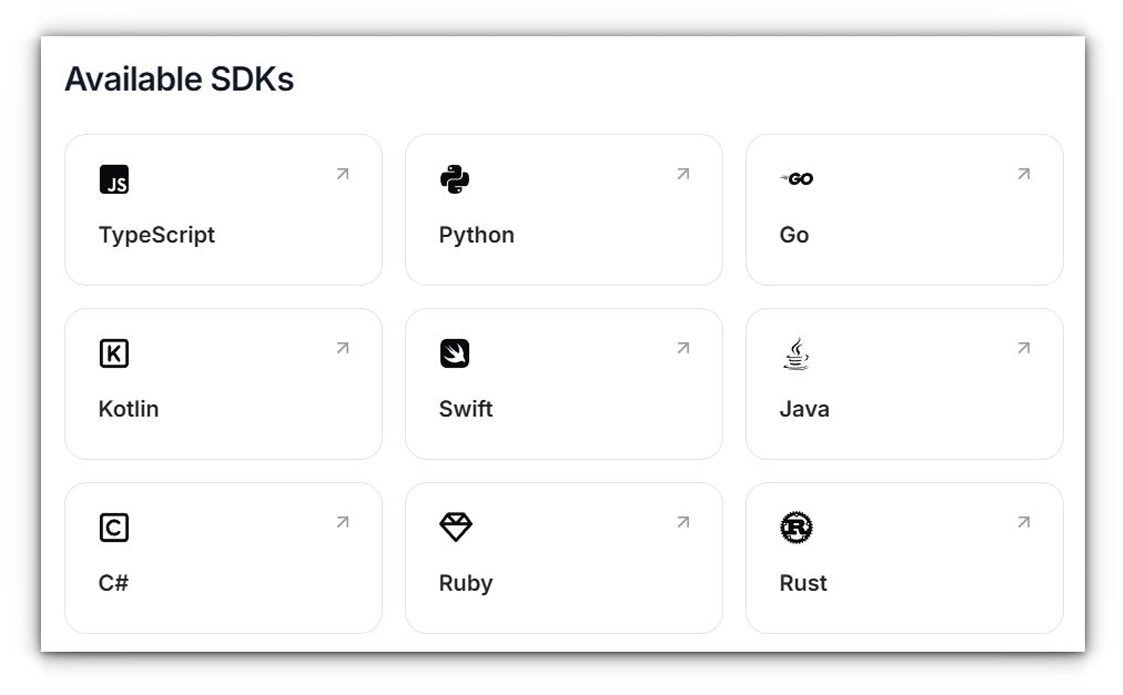This screenshot has height=695, width=1123.
Task: Click the Ruby gem logo icon
Action: pos(455,527)
